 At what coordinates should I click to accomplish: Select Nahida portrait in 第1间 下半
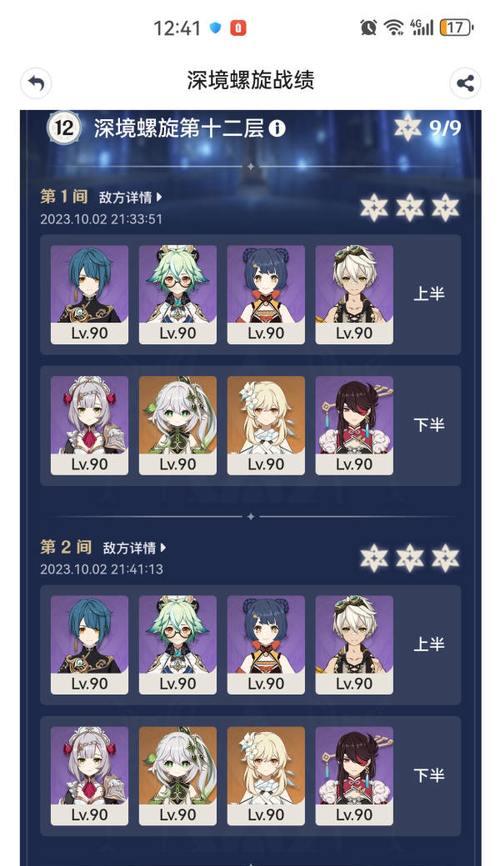177,425
